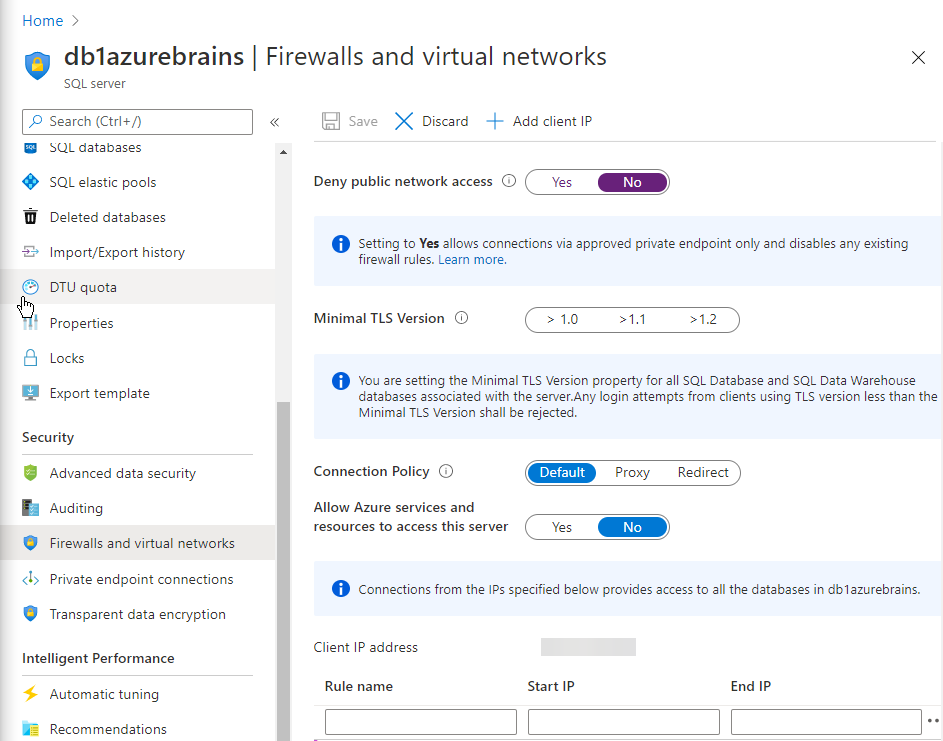
Task: Open info icon beside Deny public network access
Action: click(x=509, y=180)
